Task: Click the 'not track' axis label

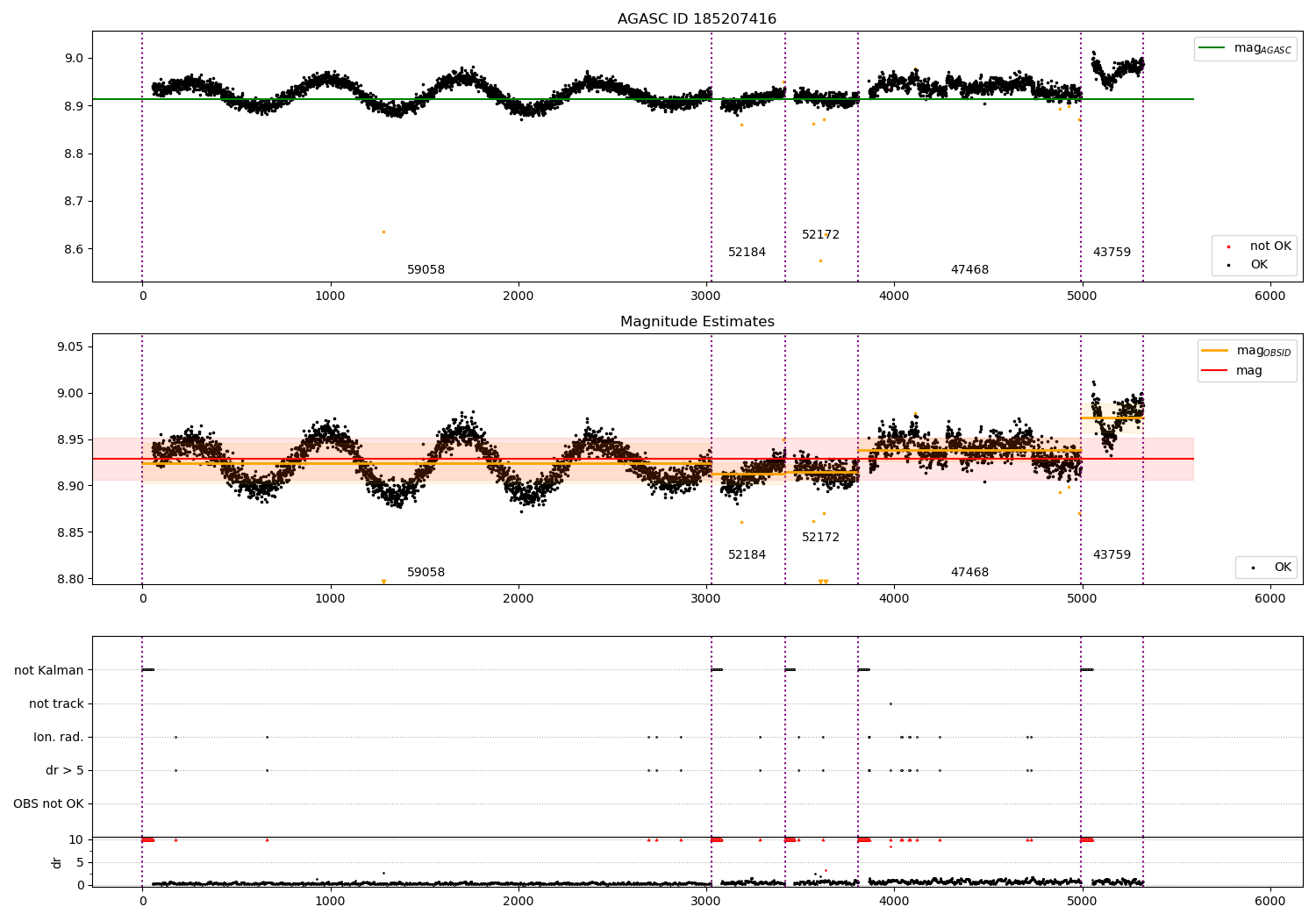Action: click(x=56, y=703)
